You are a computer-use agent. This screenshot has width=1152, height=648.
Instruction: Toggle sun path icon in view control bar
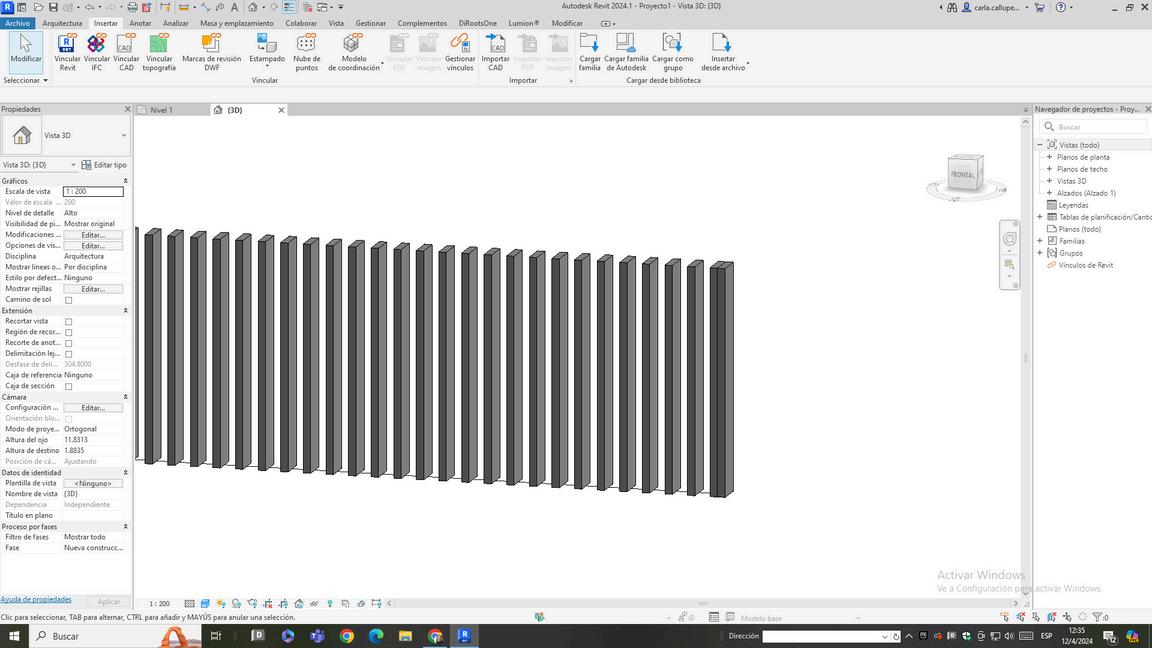click(x=220, y=603)
